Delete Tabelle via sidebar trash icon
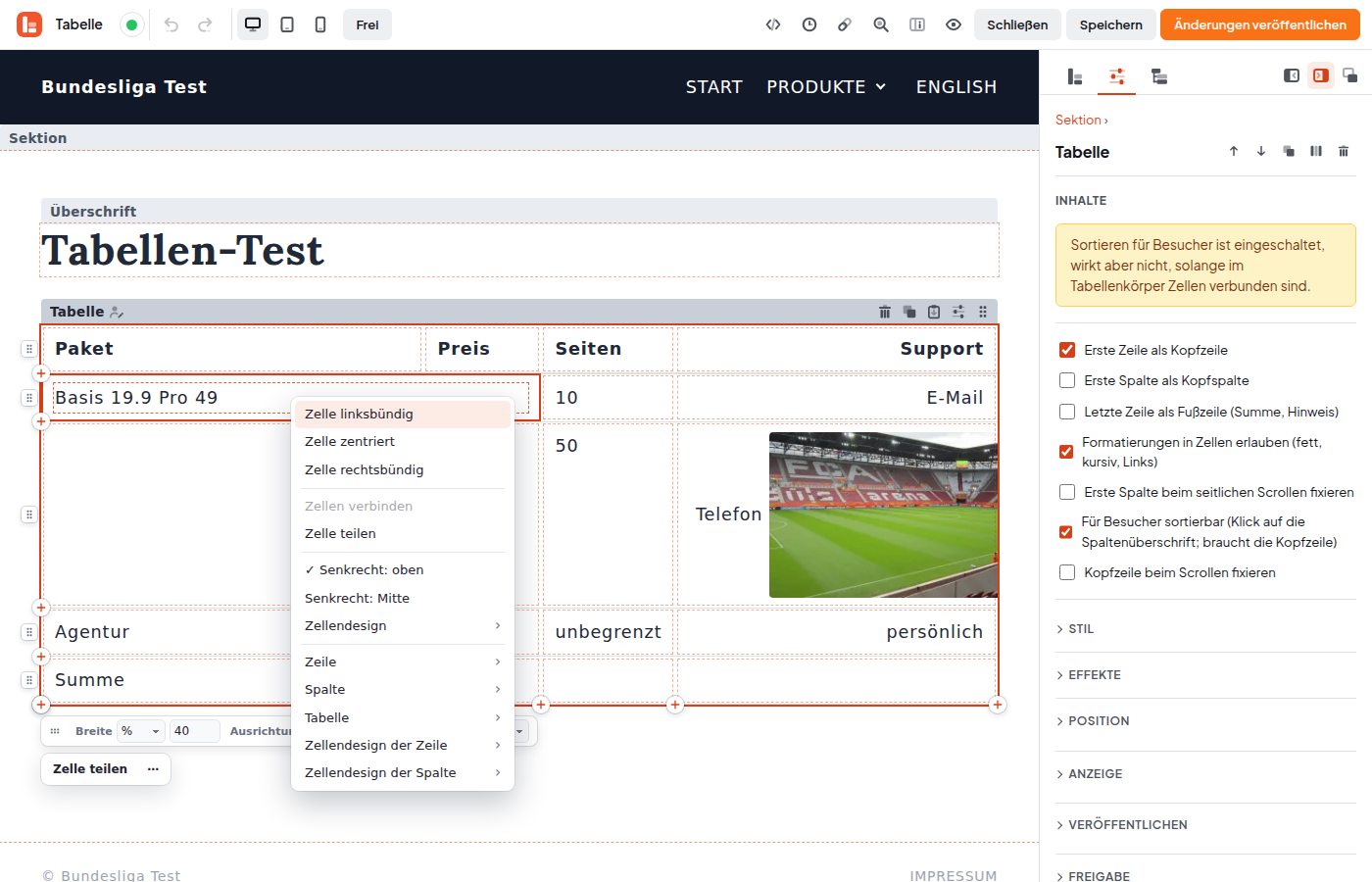 [x=1344, y=151]
